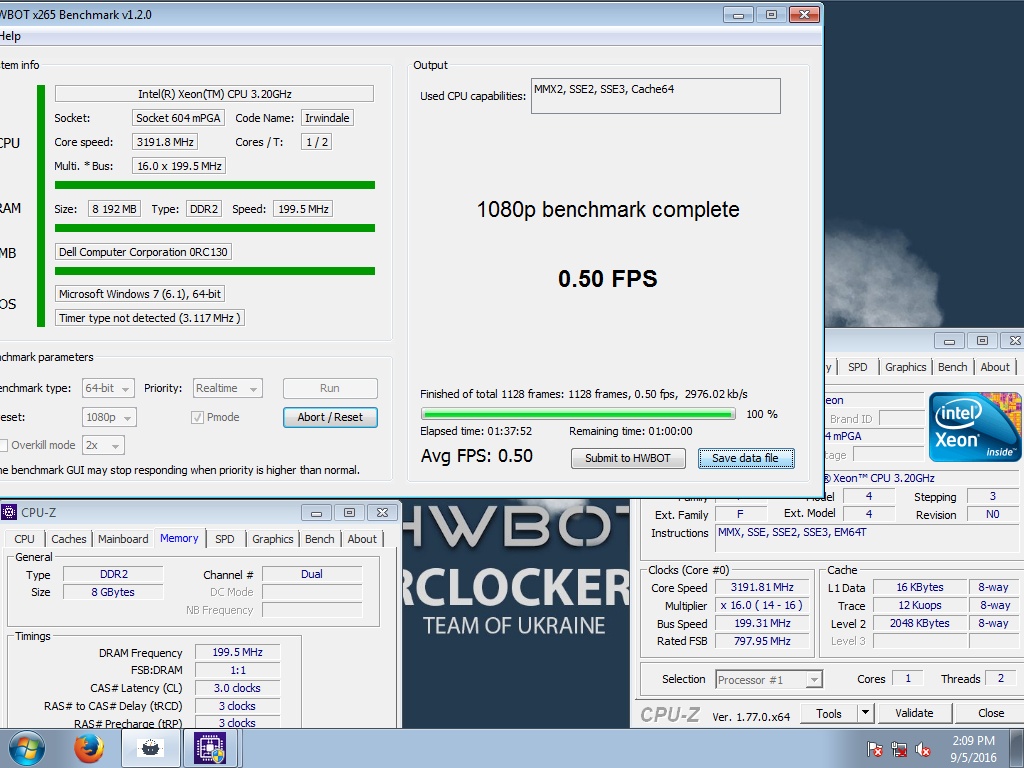This screenshot has width=1024, height=768.
Task: Open the Overkill 2x multiplier dropdown
Action: 103,445
